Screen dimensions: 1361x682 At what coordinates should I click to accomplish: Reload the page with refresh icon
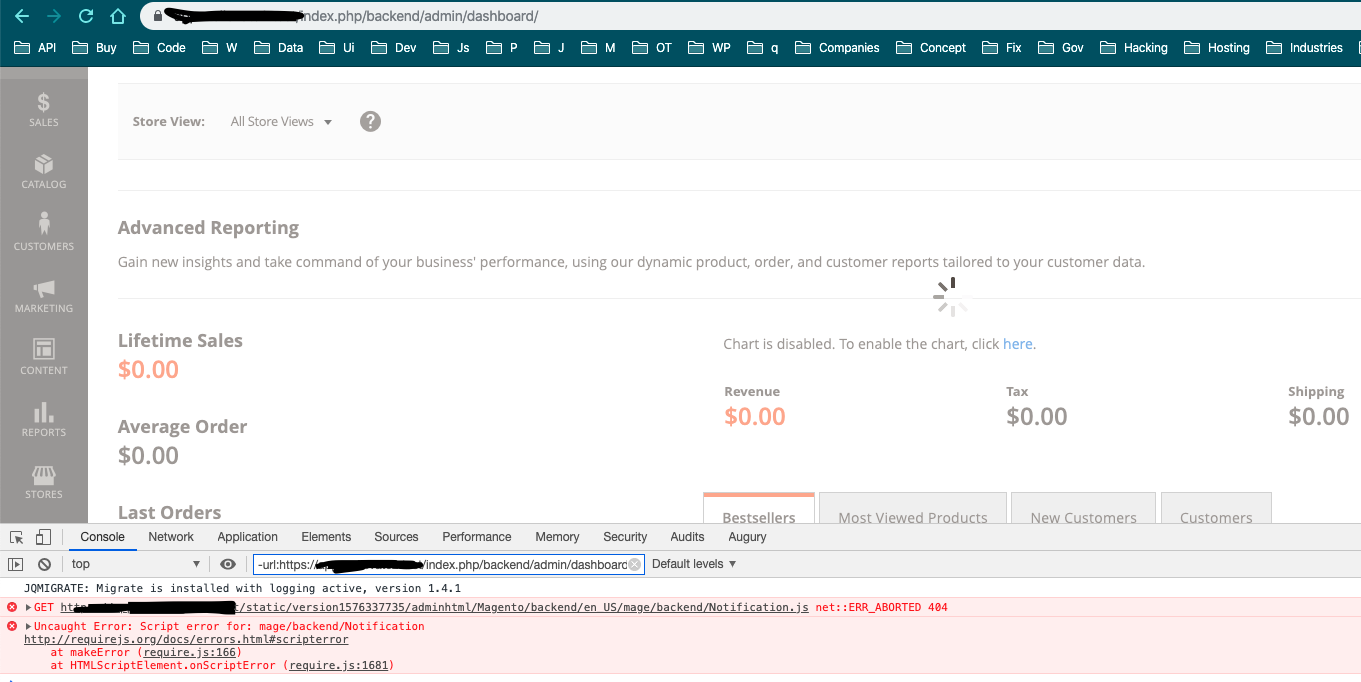pyautogui.click(x=86, y=16)
